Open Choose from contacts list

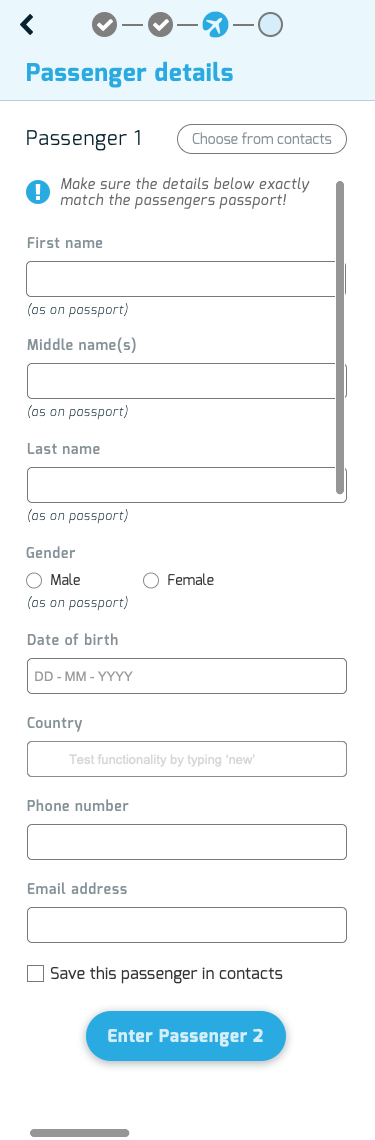click(x=262, y=139)
